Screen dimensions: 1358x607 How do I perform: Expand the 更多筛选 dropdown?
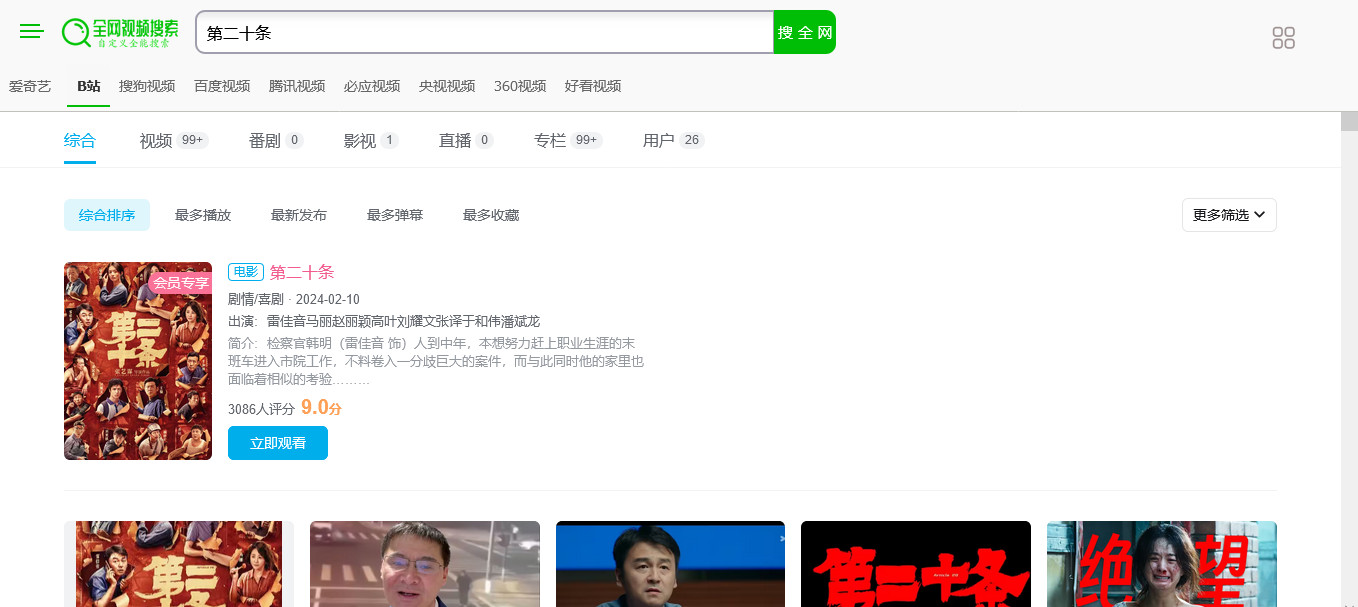[x=1229, y=215]
